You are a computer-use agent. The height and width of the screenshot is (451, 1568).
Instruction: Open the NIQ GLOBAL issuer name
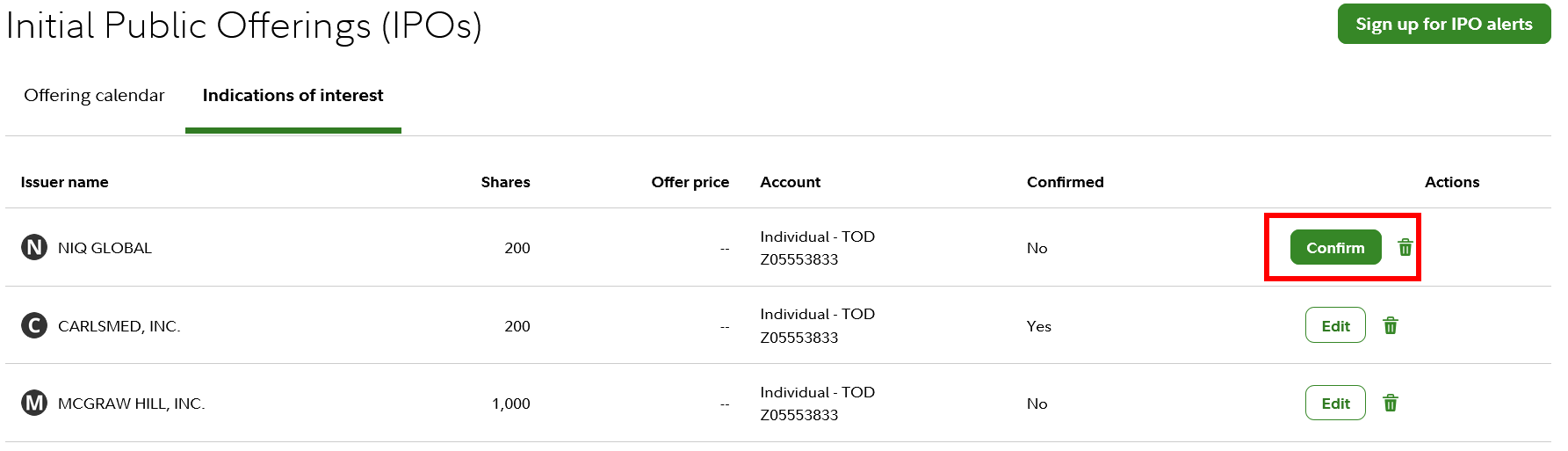(x=105, y=248)
